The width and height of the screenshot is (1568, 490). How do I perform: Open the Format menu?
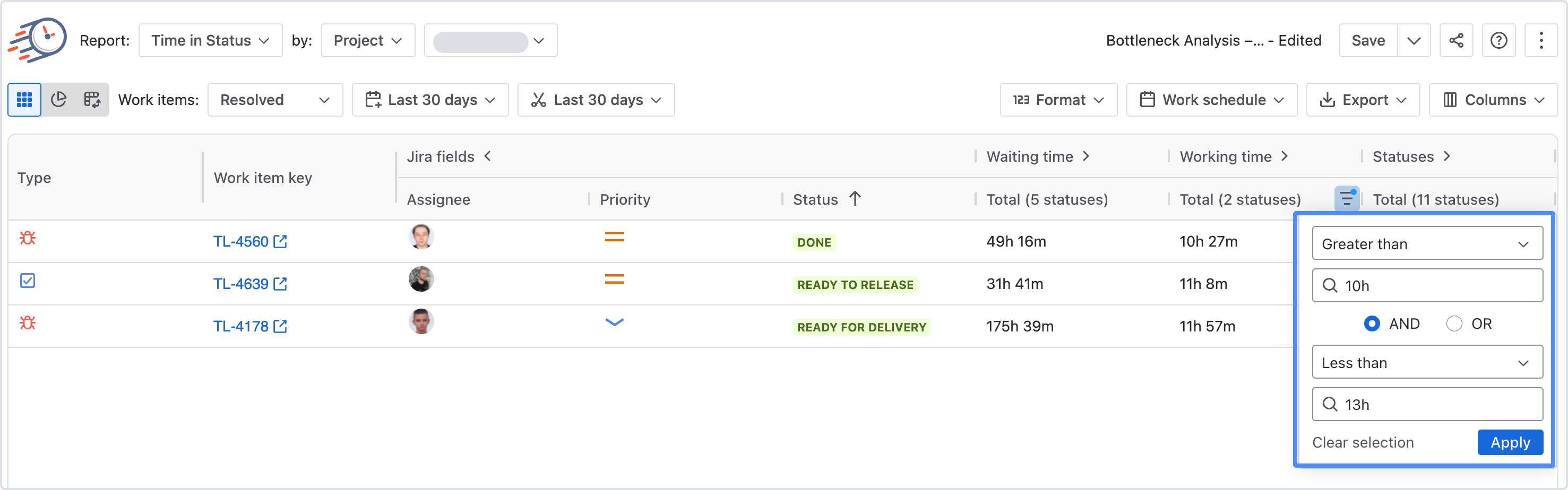point(1058,100)
